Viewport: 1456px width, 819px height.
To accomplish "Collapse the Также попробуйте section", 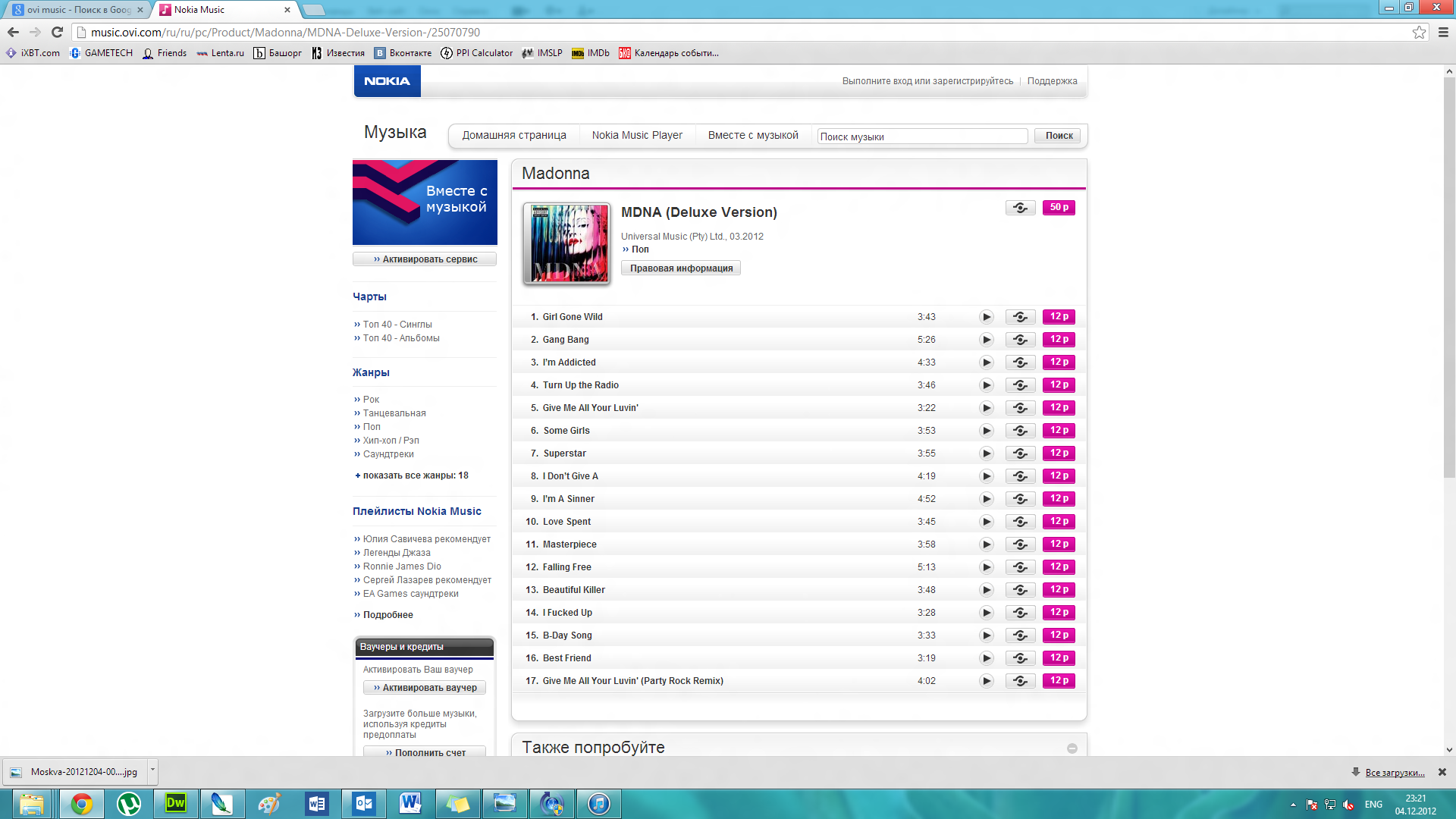I will tap(1072, 748).
